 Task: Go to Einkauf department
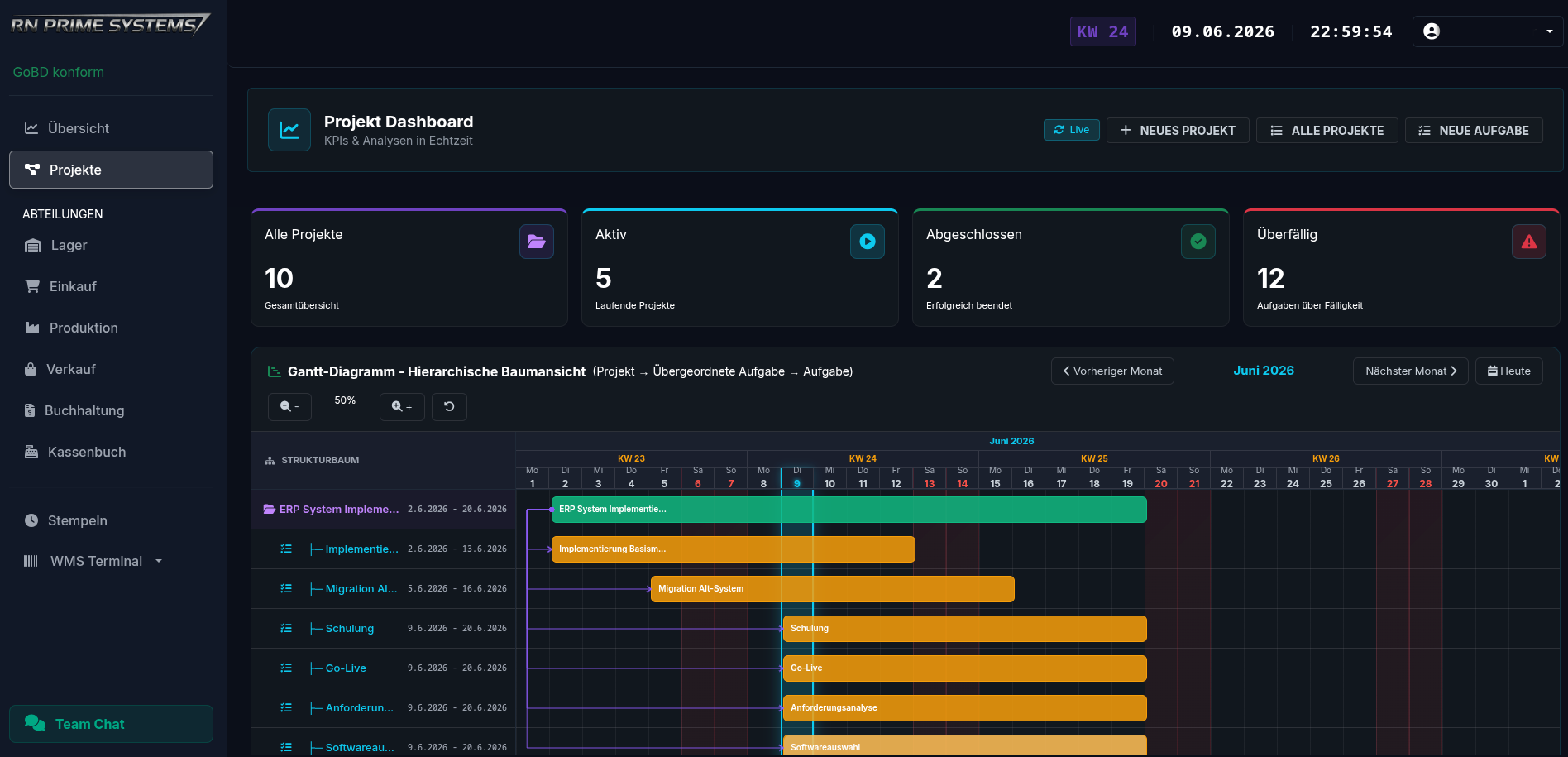111,286
